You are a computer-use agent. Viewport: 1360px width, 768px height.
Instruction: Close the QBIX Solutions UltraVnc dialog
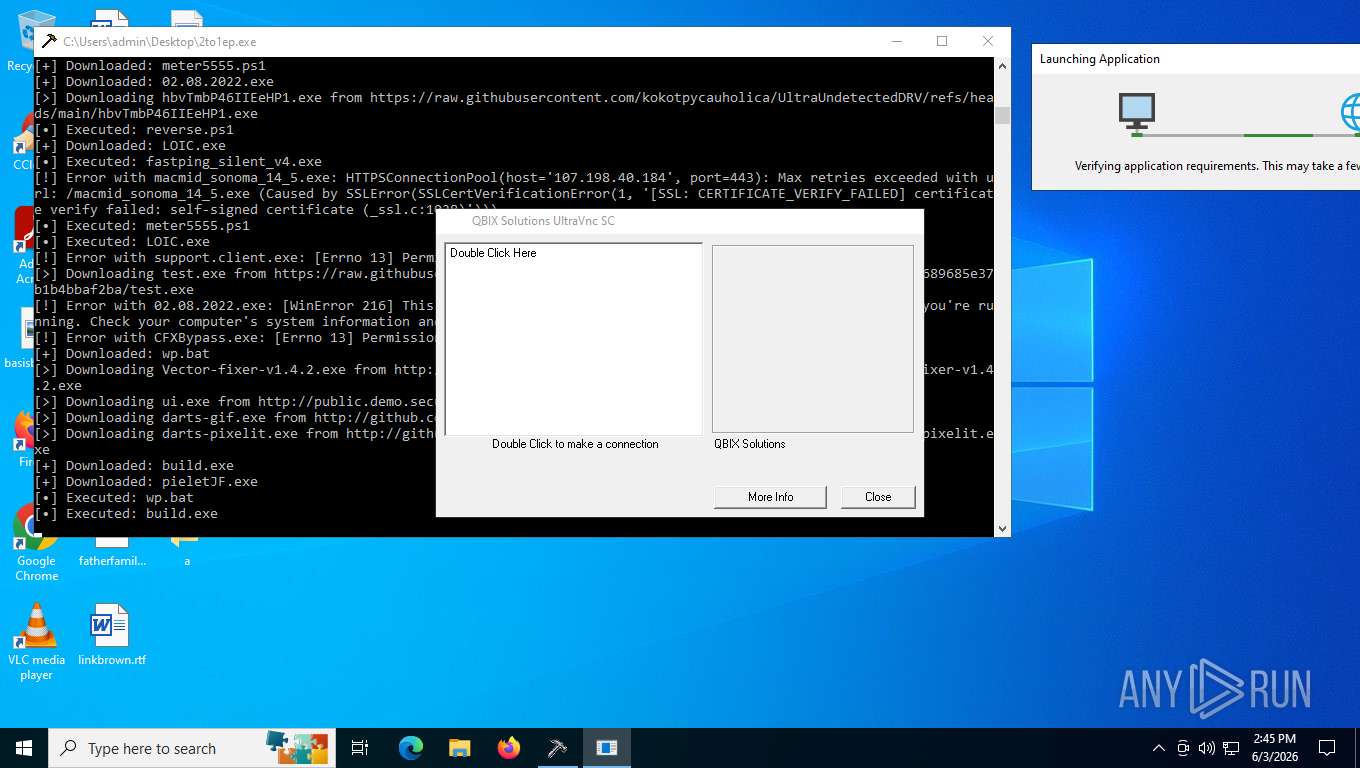click(878, 497)
